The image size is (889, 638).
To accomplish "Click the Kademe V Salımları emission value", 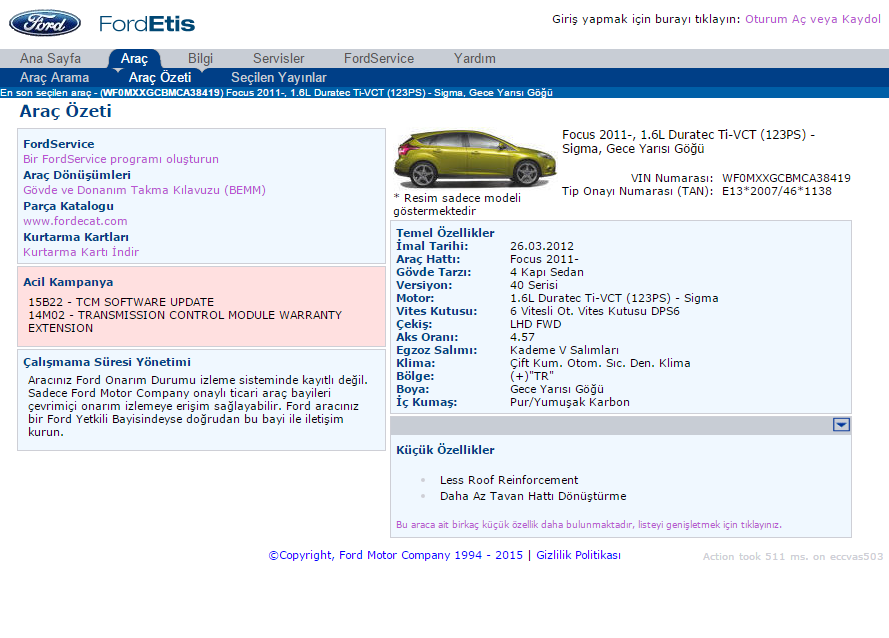I will tap(564, 350).
